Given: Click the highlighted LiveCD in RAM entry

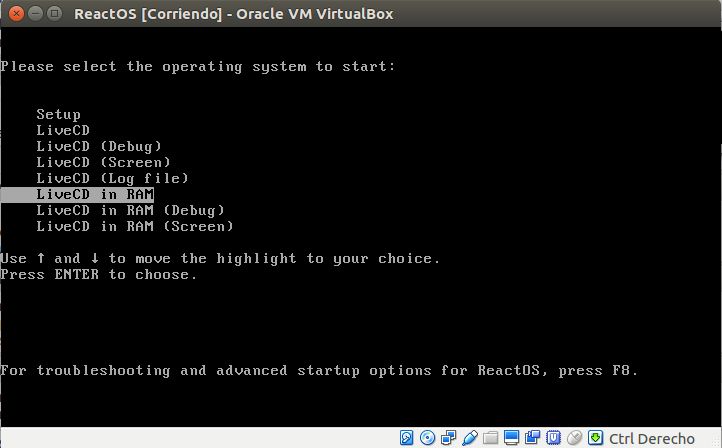Looking at the screenshot, I should [94, 194].
